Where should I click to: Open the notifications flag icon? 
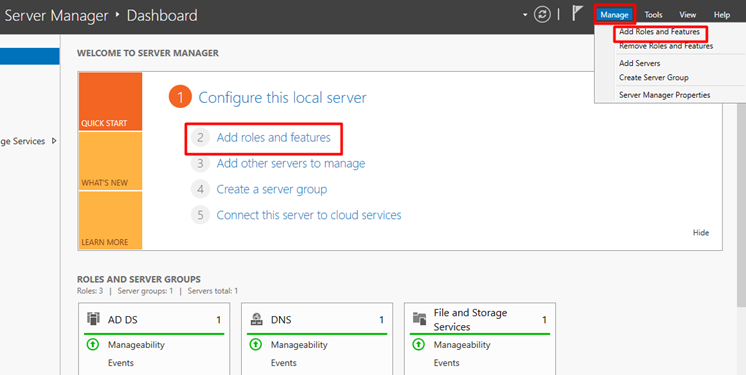[x=577, y=13]
